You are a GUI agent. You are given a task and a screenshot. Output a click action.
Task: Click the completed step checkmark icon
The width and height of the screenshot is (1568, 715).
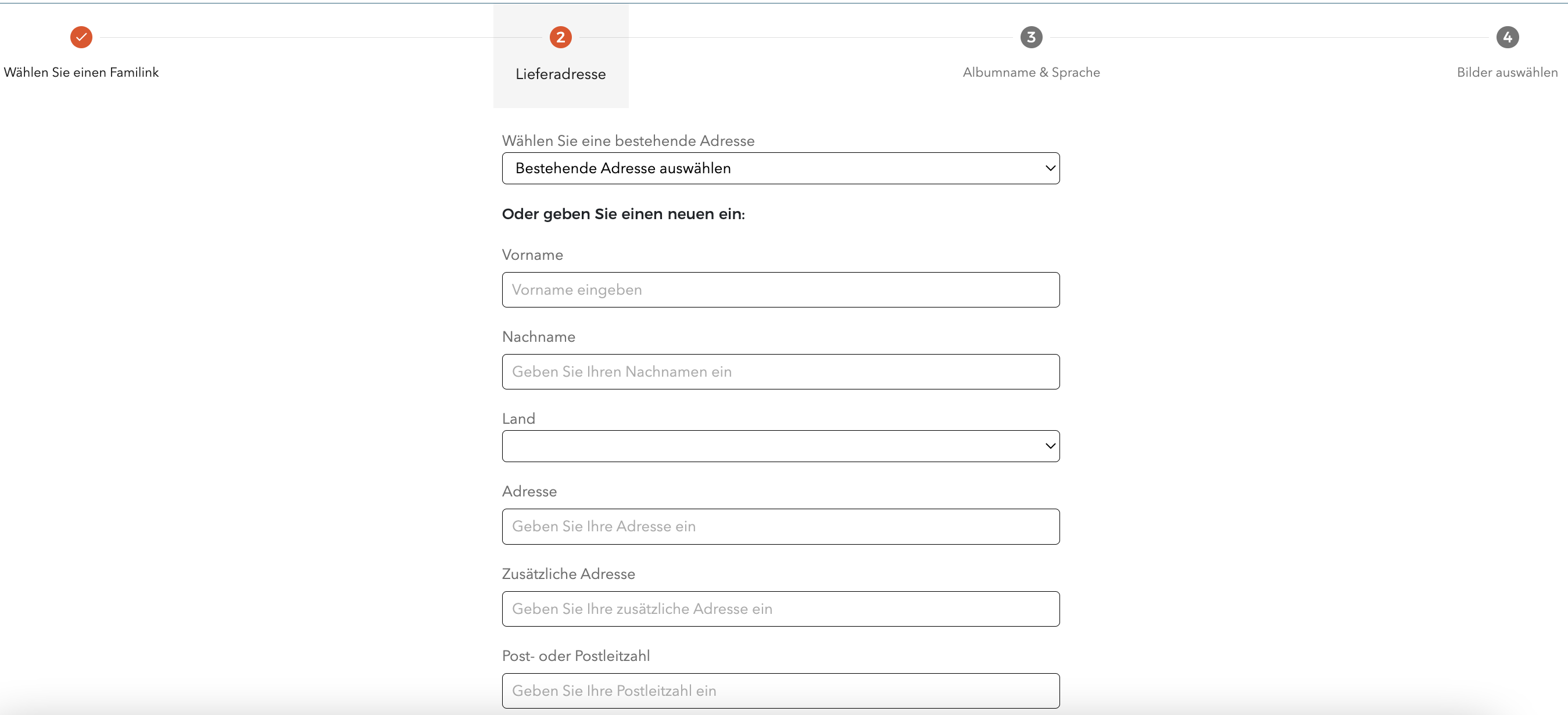coord(81,37)
